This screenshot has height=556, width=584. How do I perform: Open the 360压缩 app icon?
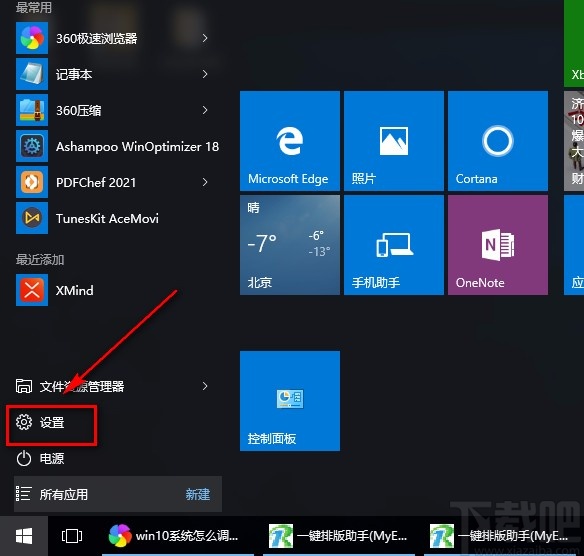(32, 110)
